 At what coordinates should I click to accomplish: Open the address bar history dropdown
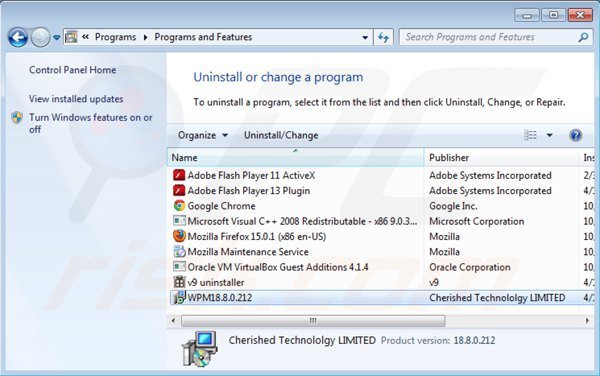tap(365, 37)
